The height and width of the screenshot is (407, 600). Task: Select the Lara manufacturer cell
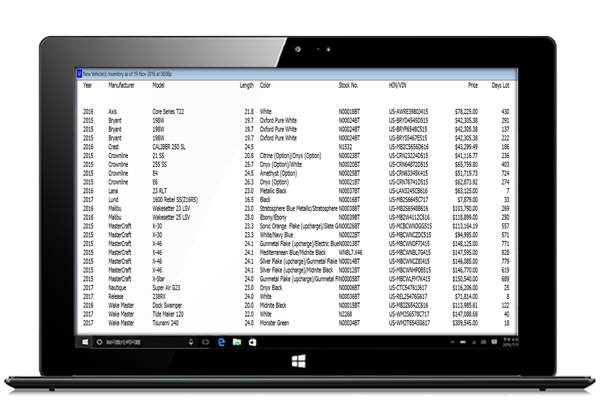(x=113, y=191)
